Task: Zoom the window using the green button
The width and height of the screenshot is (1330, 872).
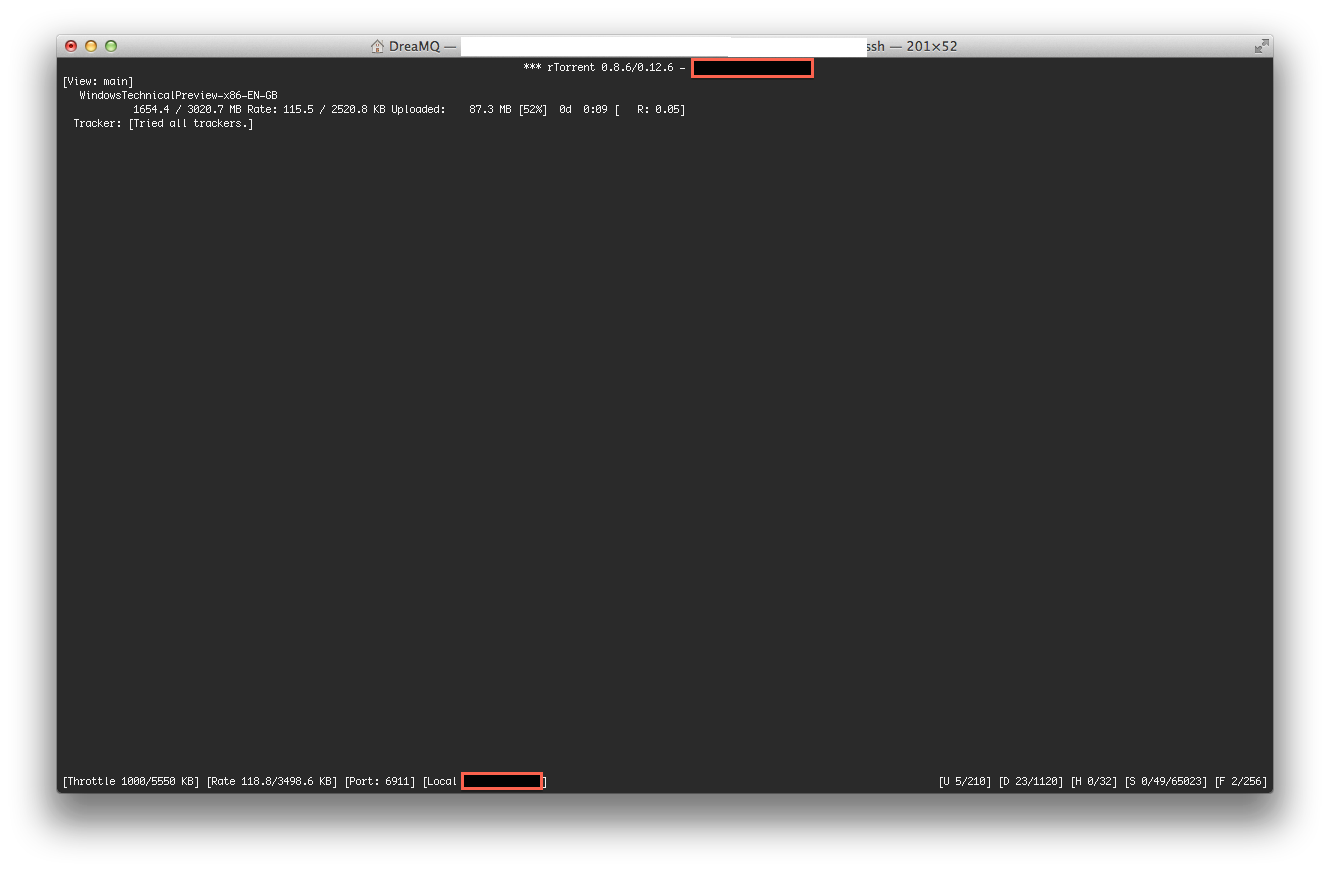Action: [111, 46]
